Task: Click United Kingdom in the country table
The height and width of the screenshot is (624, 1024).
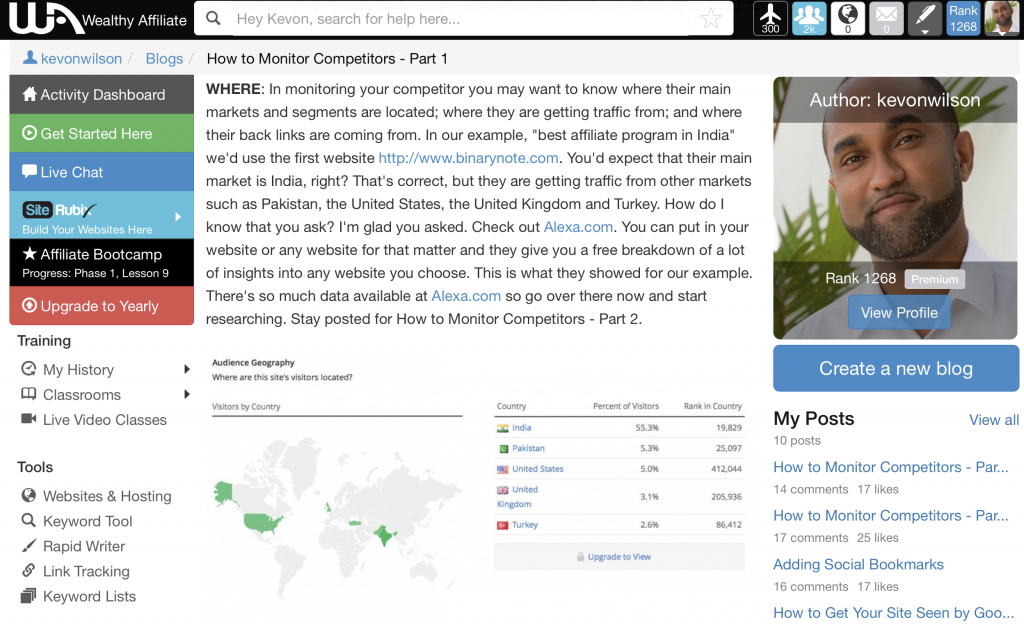Action: point(517,497)
